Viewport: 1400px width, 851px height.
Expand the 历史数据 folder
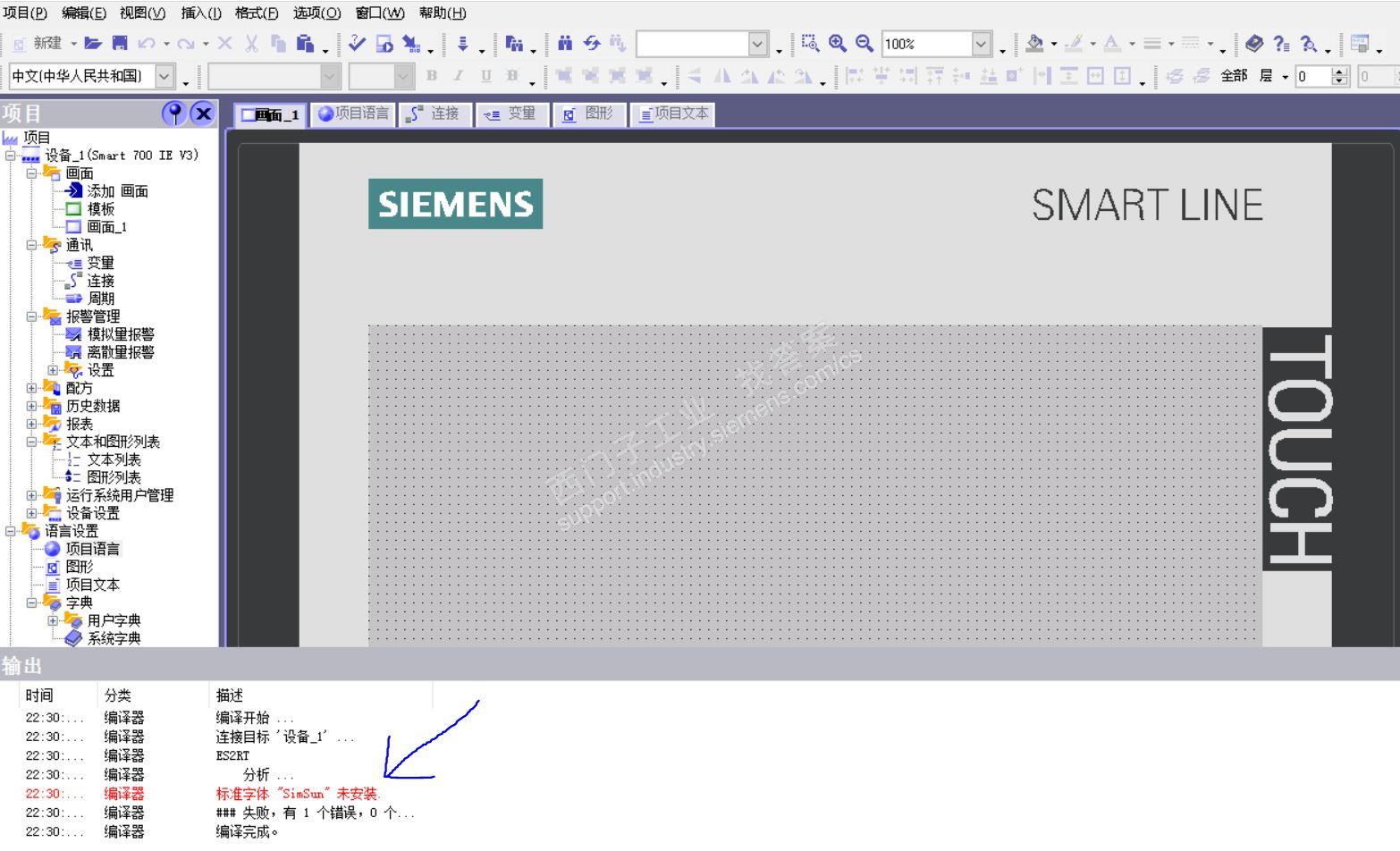31,406
